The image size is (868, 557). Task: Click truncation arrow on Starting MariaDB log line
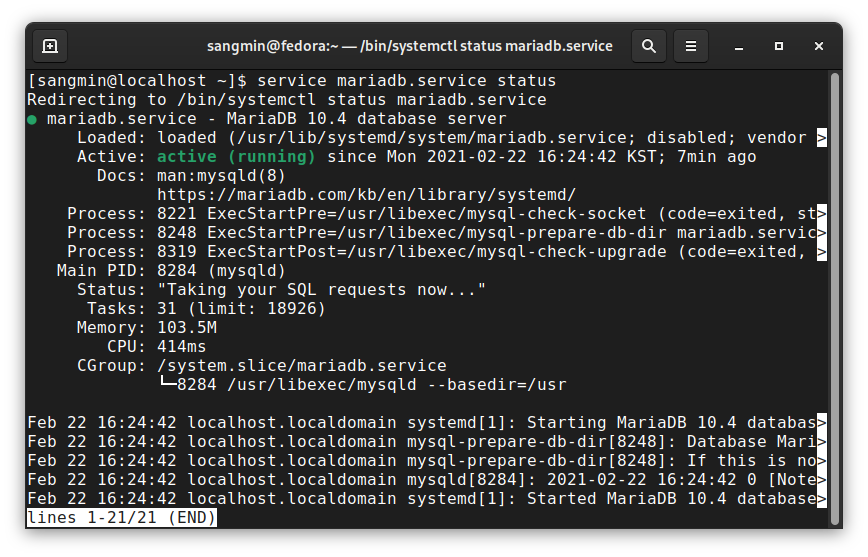821,423
